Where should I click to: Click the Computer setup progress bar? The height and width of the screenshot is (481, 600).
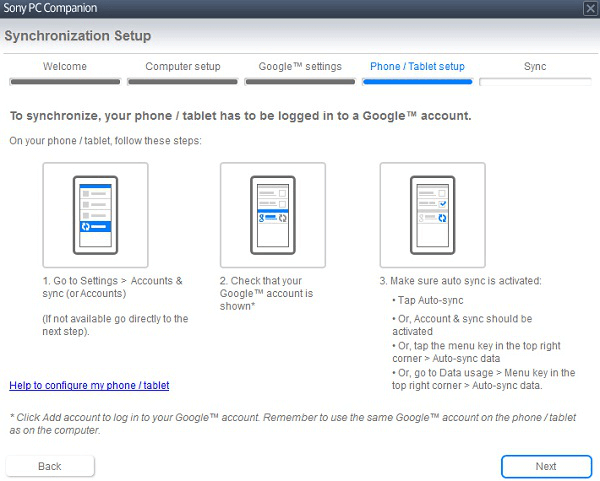(183, 82)
